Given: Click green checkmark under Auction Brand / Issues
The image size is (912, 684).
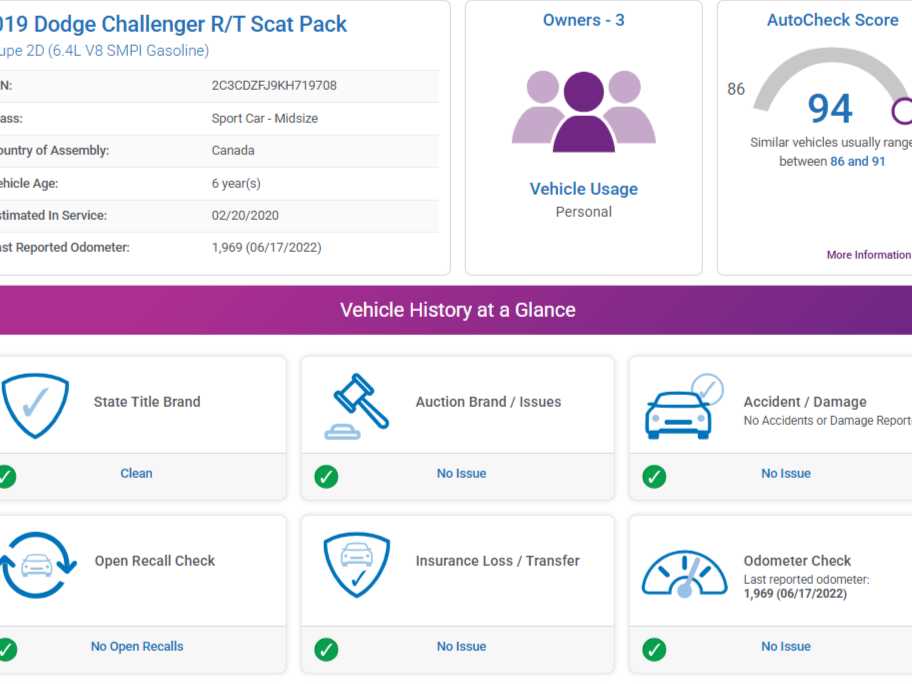Looking at the screenshot, I should tap(326, 476).
